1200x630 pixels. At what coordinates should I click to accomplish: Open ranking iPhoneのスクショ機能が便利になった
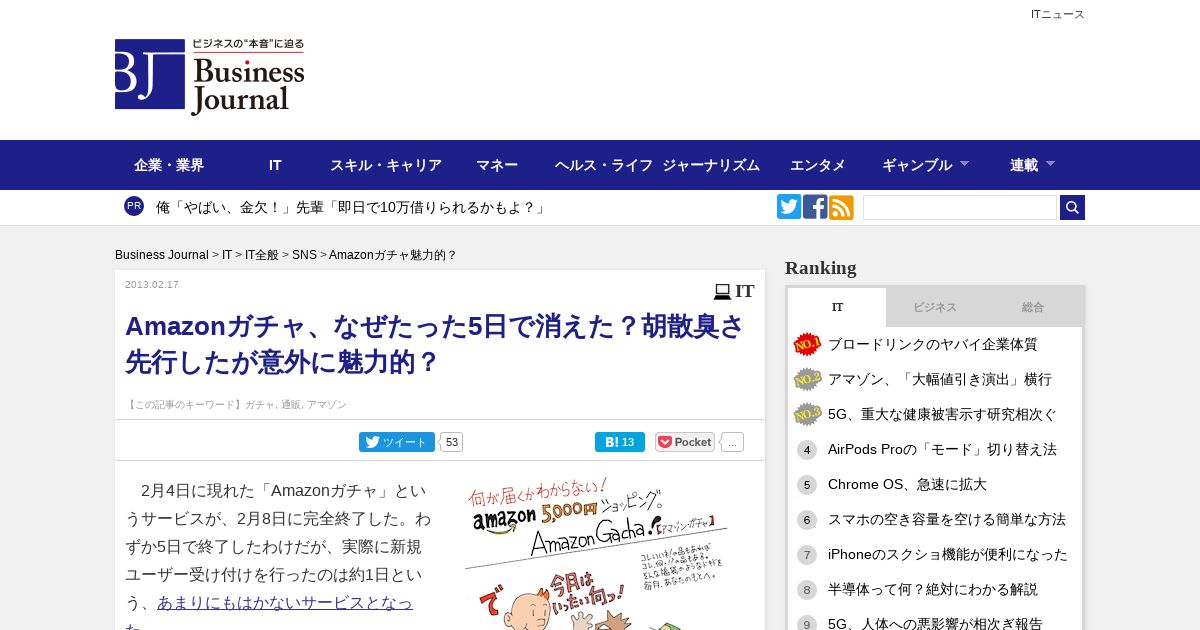[948, 555]
